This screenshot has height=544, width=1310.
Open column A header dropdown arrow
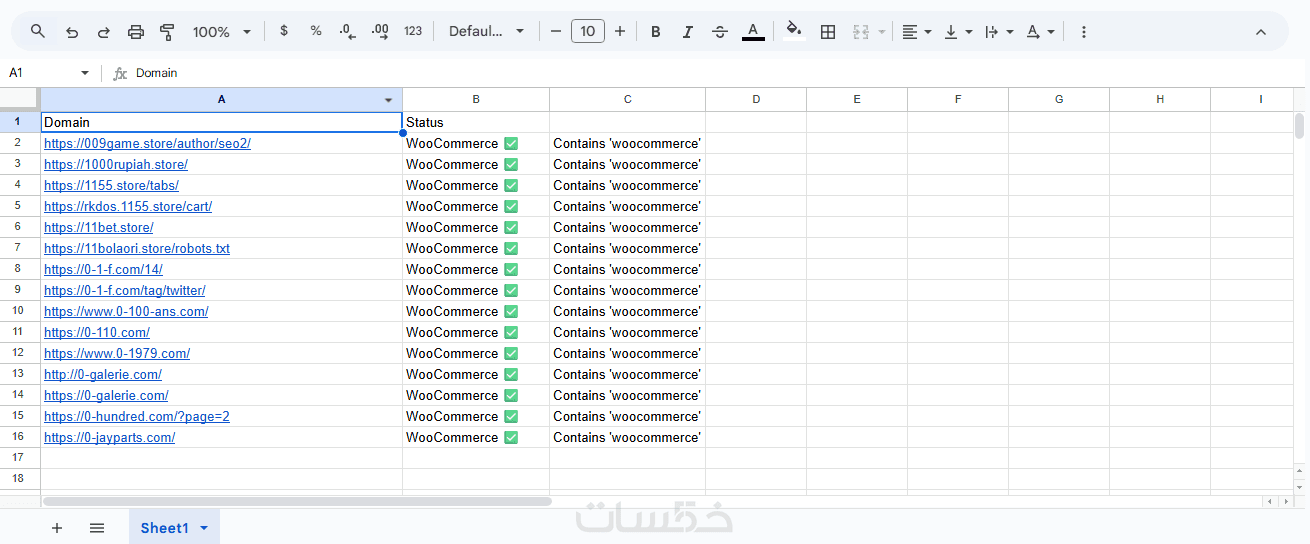click(x=389, y=100)
